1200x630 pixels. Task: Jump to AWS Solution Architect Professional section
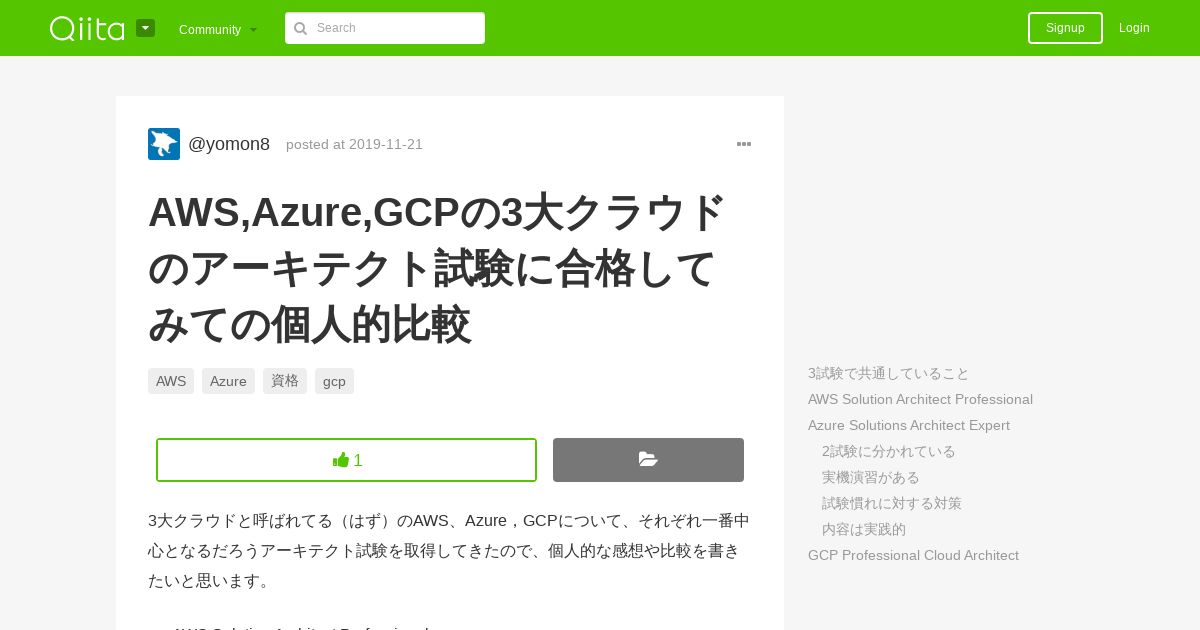click(x=920, y=399)
